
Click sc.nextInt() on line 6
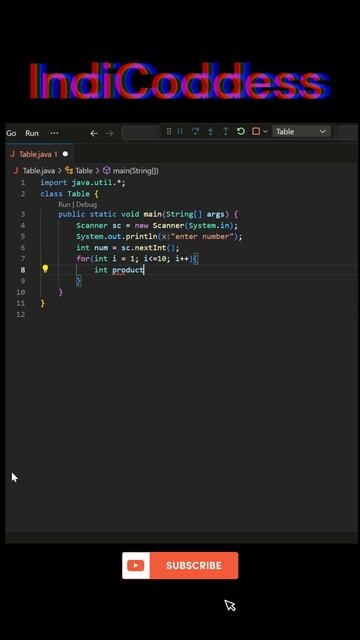coord(148,248)
